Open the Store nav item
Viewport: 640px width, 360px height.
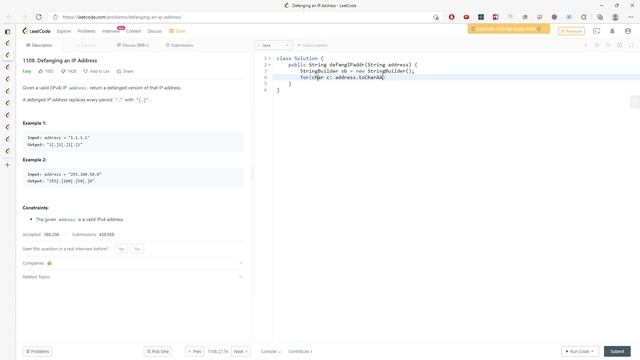[178, 31]
